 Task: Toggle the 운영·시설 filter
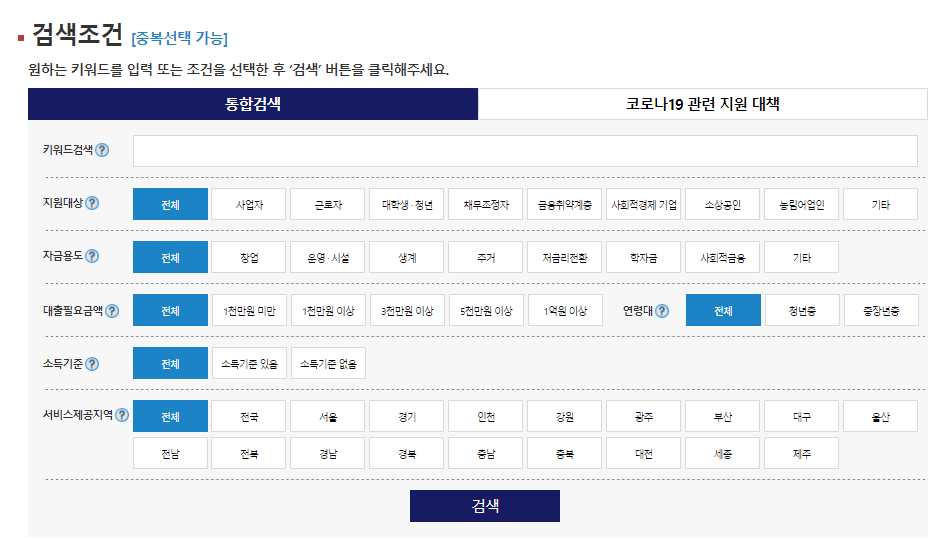click(x=328, y=257)
